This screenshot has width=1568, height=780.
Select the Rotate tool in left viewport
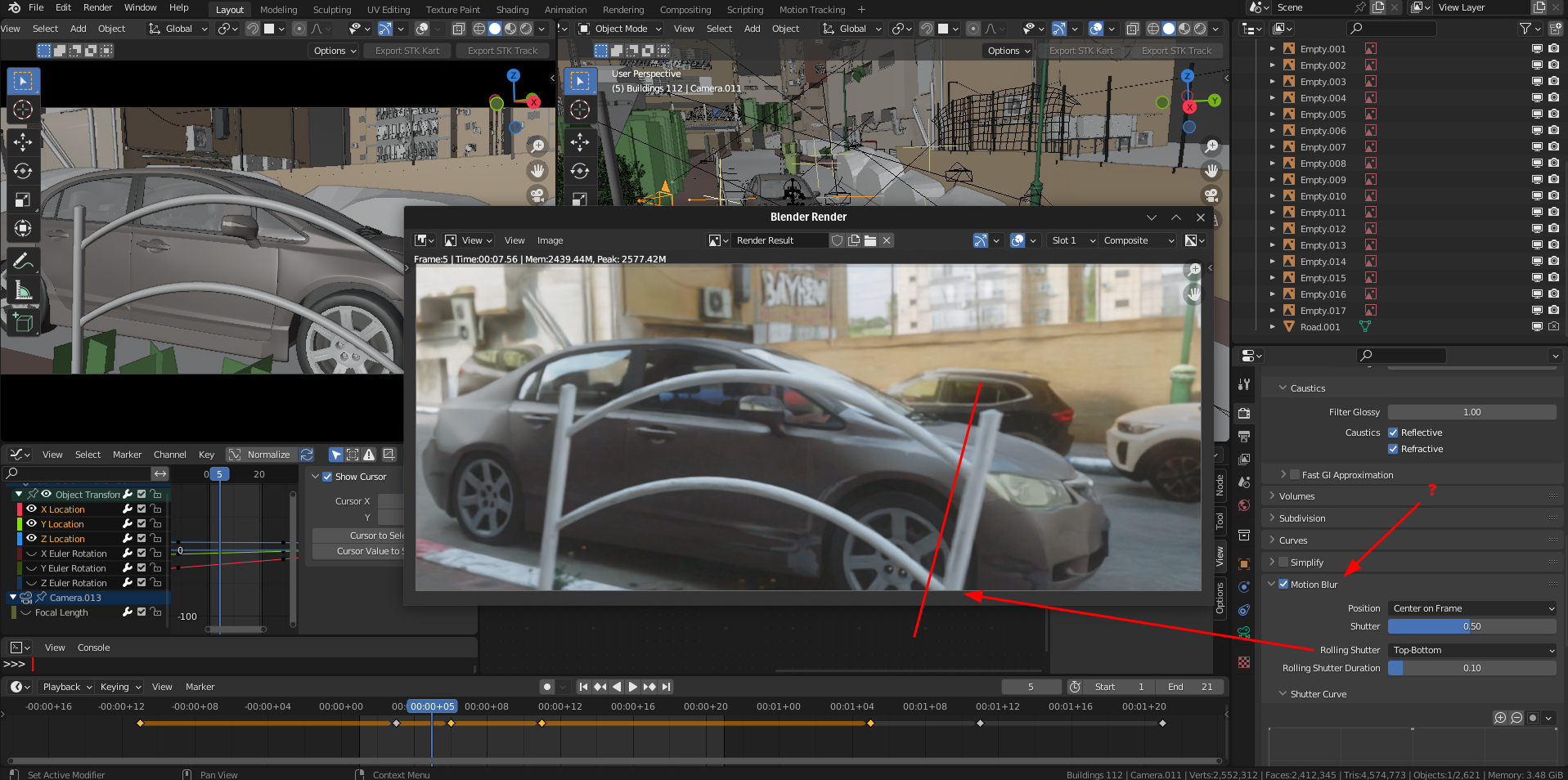pyautogui.click(x=23, y=171)
